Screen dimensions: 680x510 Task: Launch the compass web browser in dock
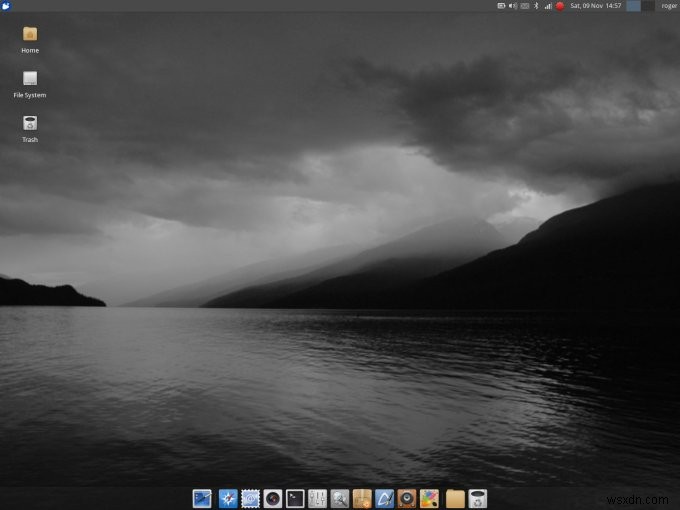coord(228,499)
